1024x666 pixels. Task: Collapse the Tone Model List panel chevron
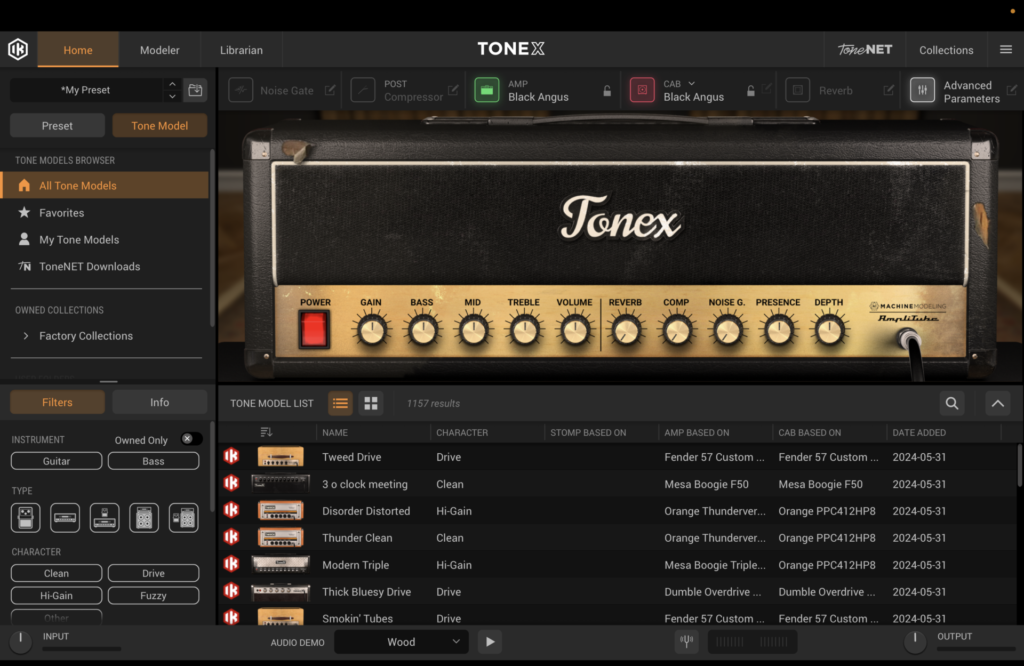(x=997, y=403)
